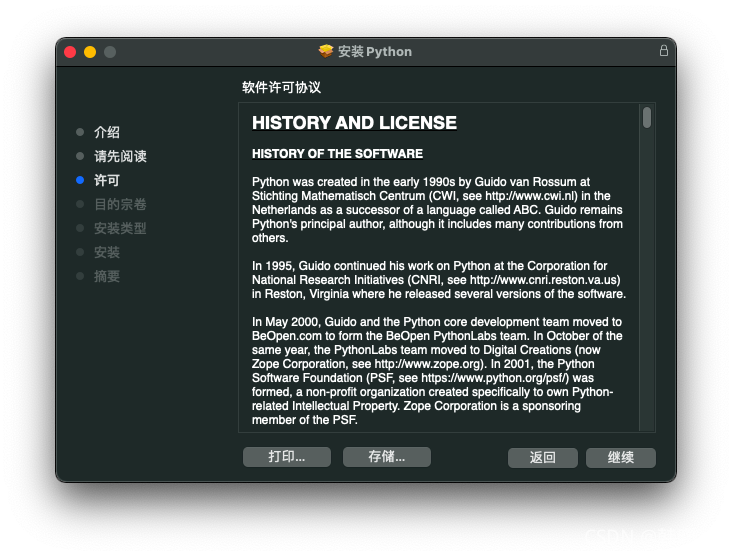Select the 许可 step in sidebar
This screenshot has width=732, height=556.
pyautogui.click(x=107, y=180)
